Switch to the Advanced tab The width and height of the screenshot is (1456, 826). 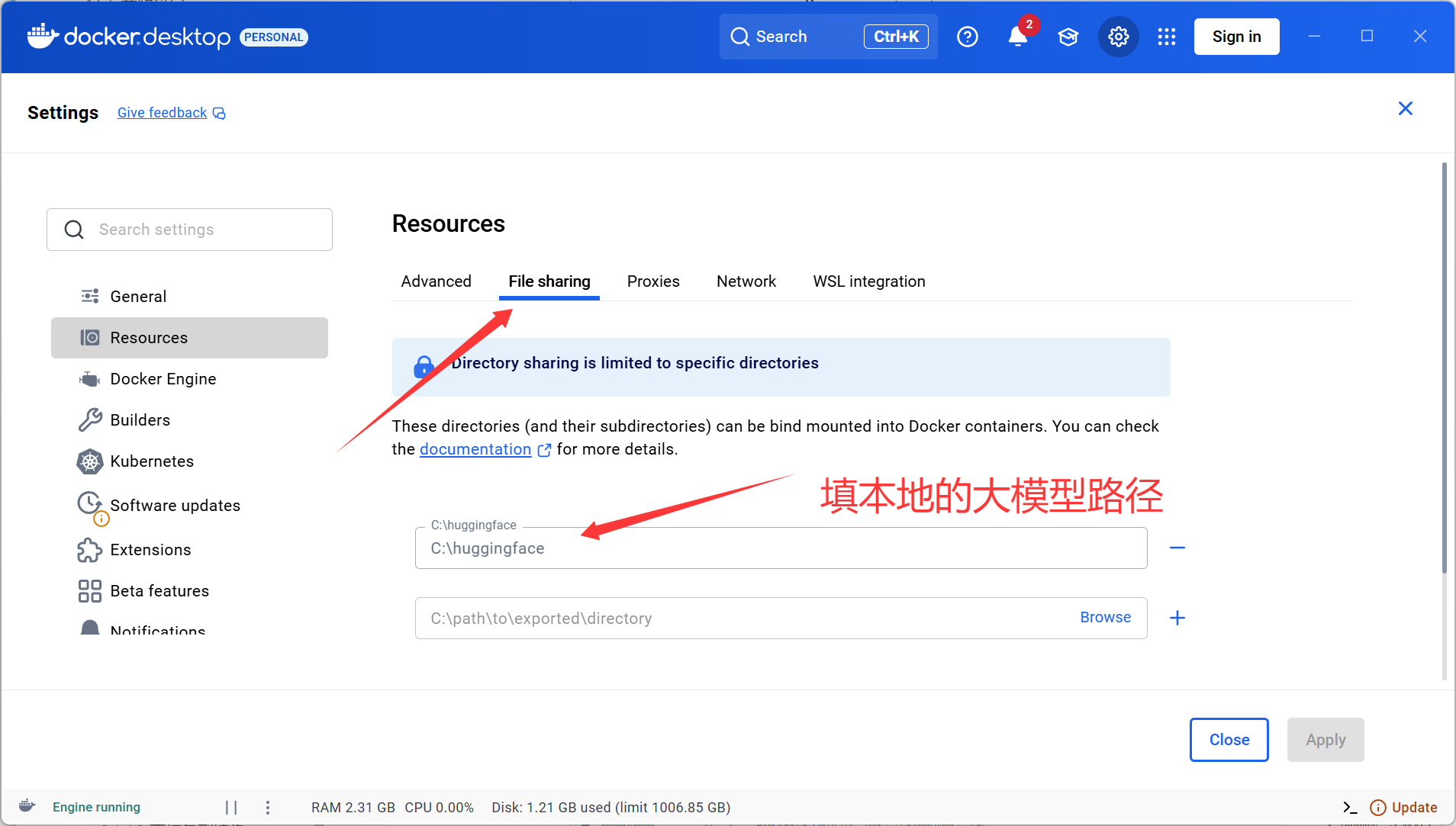tap(436, 281)
